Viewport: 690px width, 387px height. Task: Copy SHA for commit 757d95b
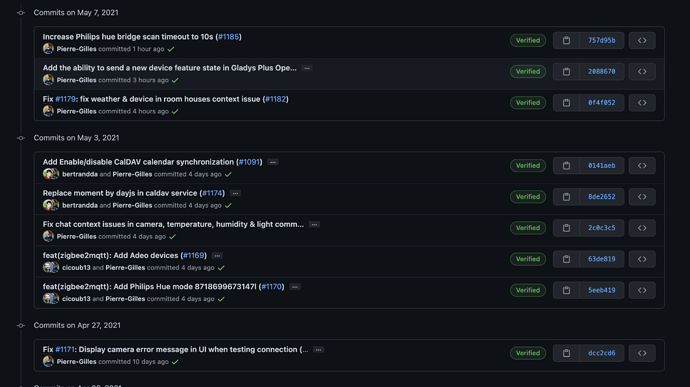[566, 41]
